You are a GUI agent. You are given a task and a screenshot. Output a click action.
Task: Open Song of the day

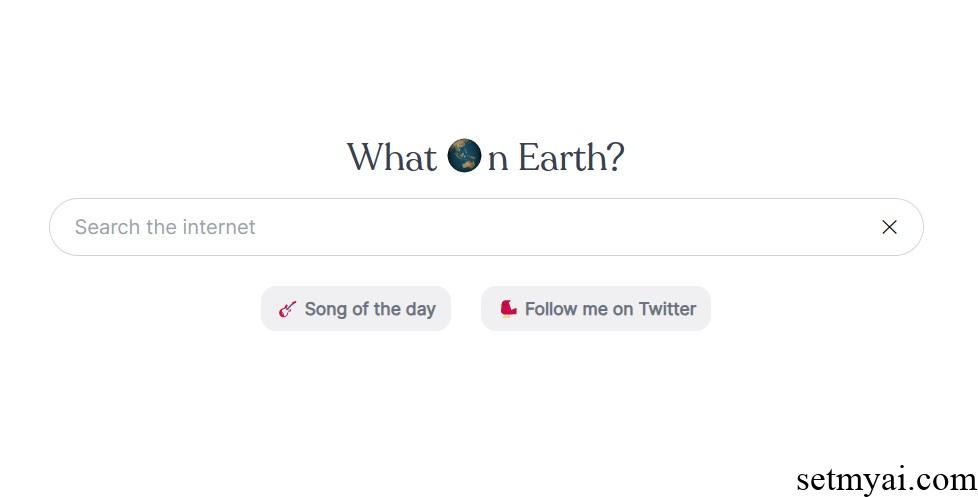(x=356, y=309)
